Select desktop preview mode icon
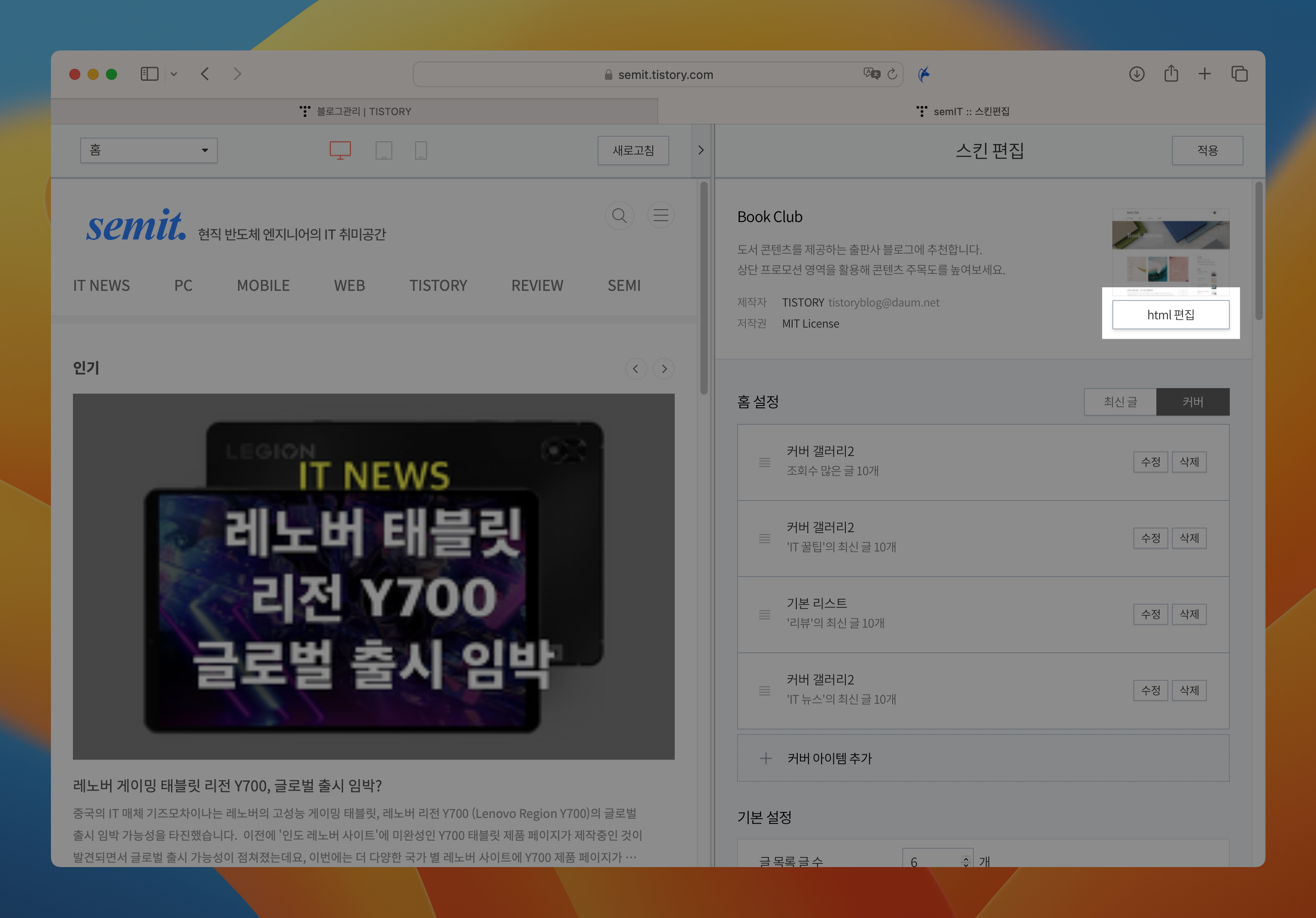Image resolution: width=1316 pixels, height=918 pixels. point(340,150)
